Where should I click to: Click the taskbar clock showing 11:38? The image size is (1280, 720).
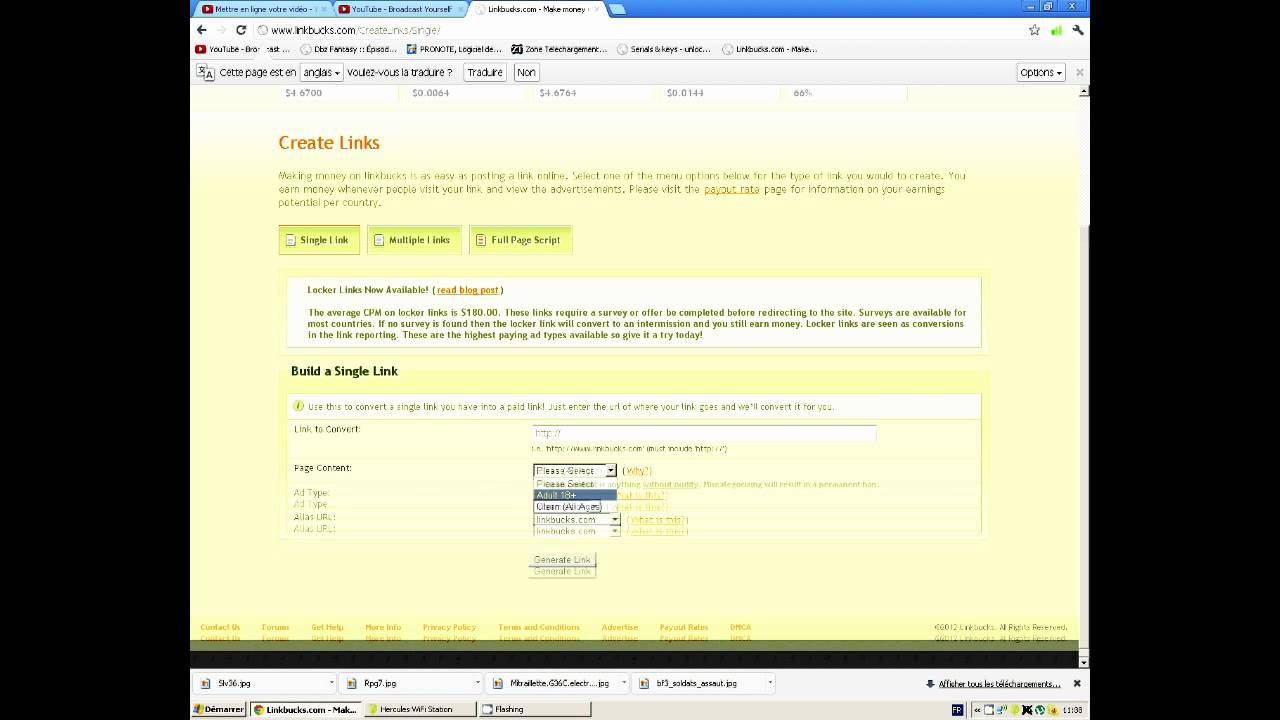pyautogui.click(x=1072, y=710)
